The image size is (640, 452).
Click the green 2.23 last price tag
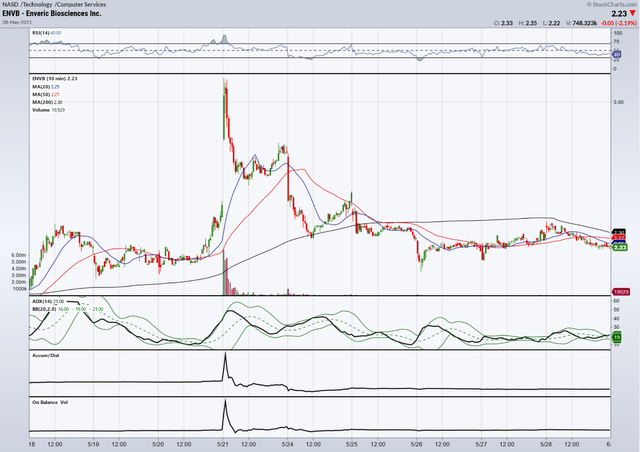coord(620,247)
